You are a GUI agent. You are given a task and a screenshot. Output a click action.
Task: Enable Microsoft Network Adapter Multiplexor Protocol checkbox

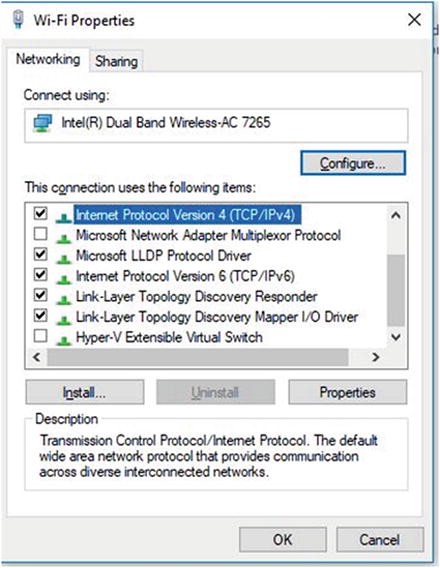(40, 234)
